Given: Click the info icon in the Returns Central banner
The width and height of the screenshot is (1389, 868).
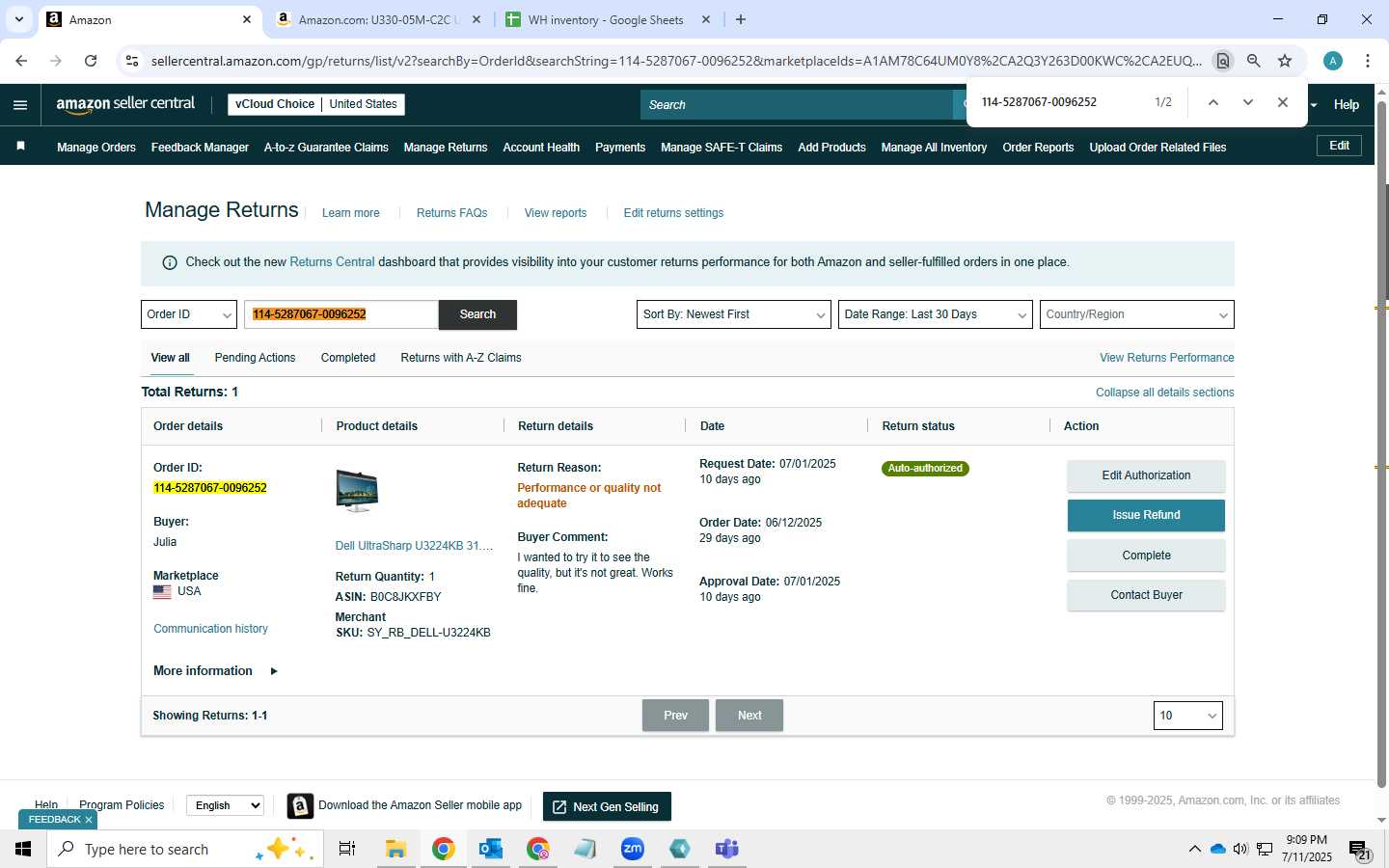Looking at the screenshot, I should click(170, 262).
